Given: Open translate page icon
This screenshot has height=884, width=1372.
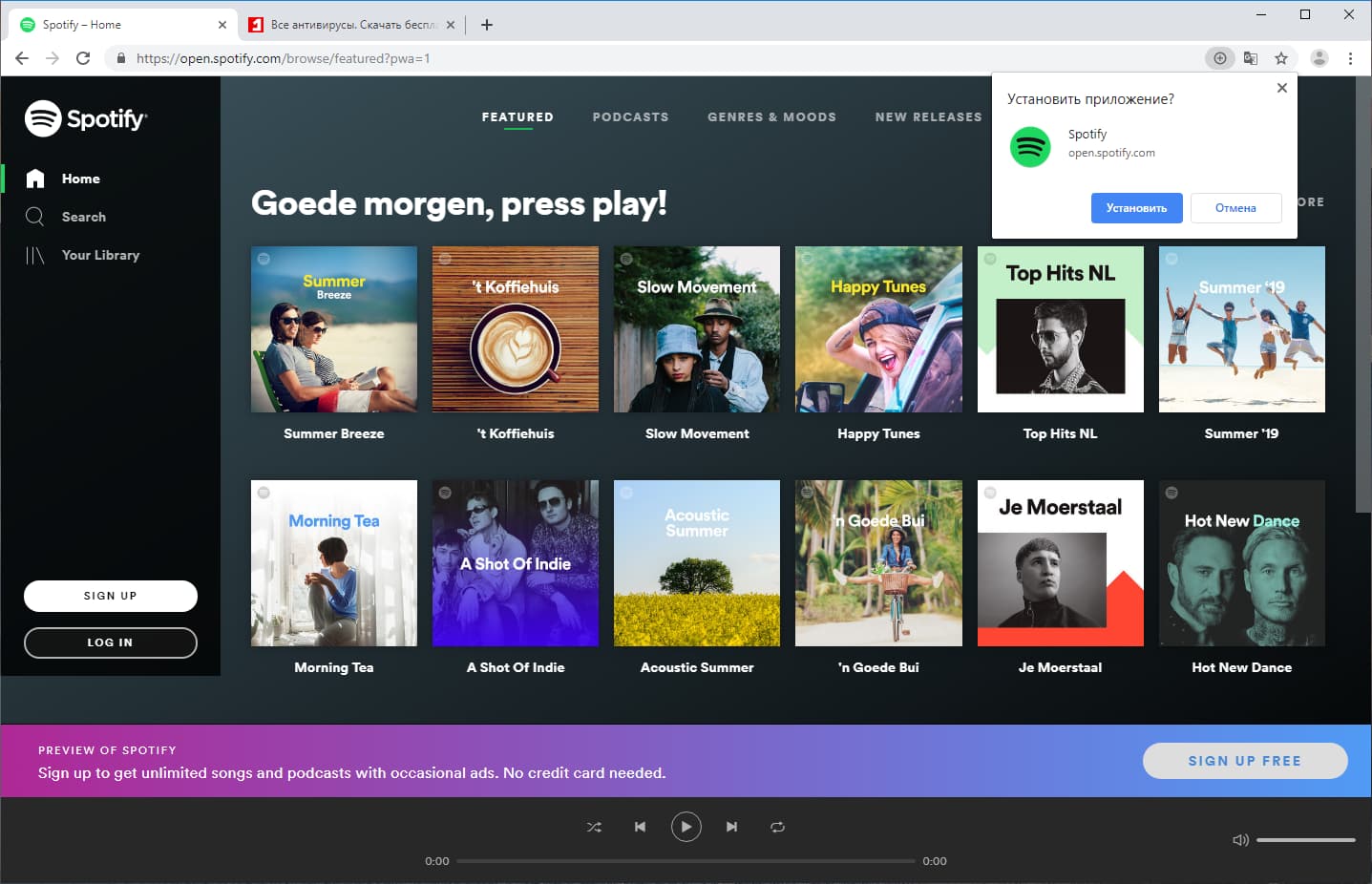Looking at the screenshot, I should click(x=1251, y=58).
